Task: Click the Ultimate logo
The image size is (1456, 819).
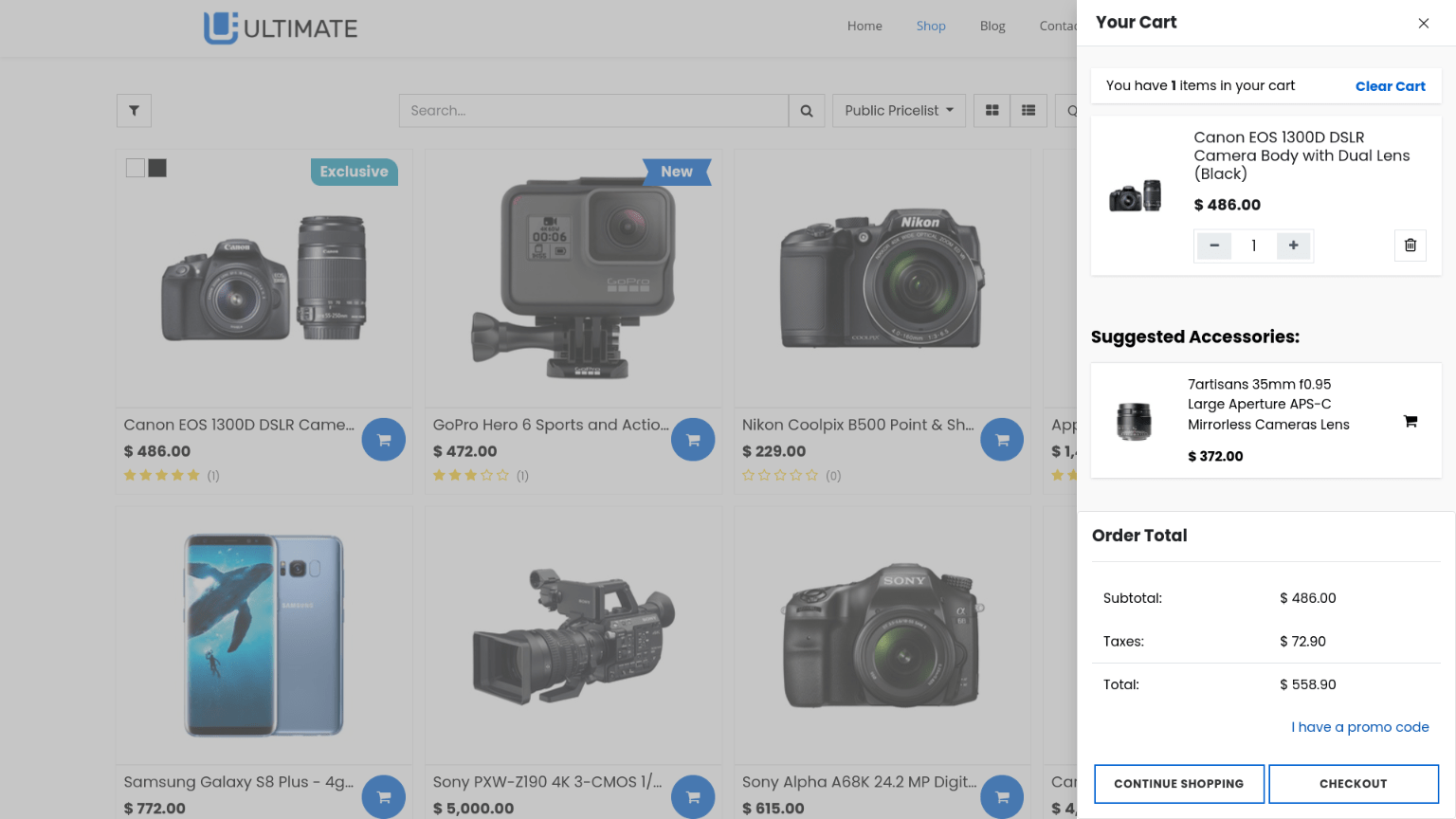Action: [281, 27]
